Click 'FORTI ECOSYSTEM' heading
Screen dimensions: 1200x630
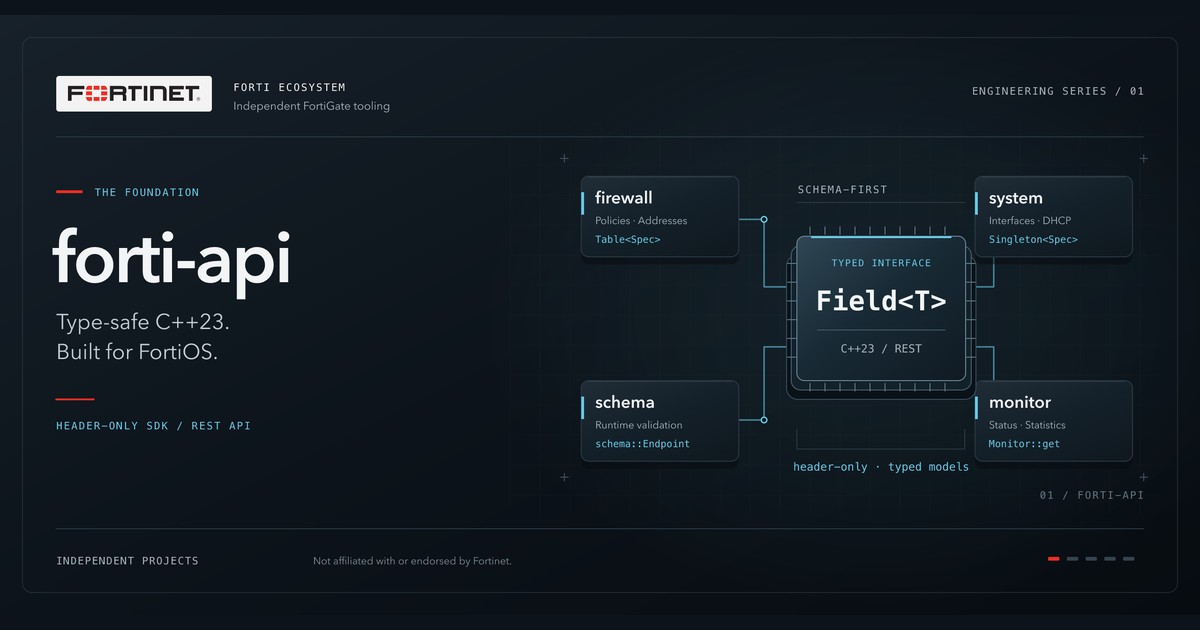[289, 88]
